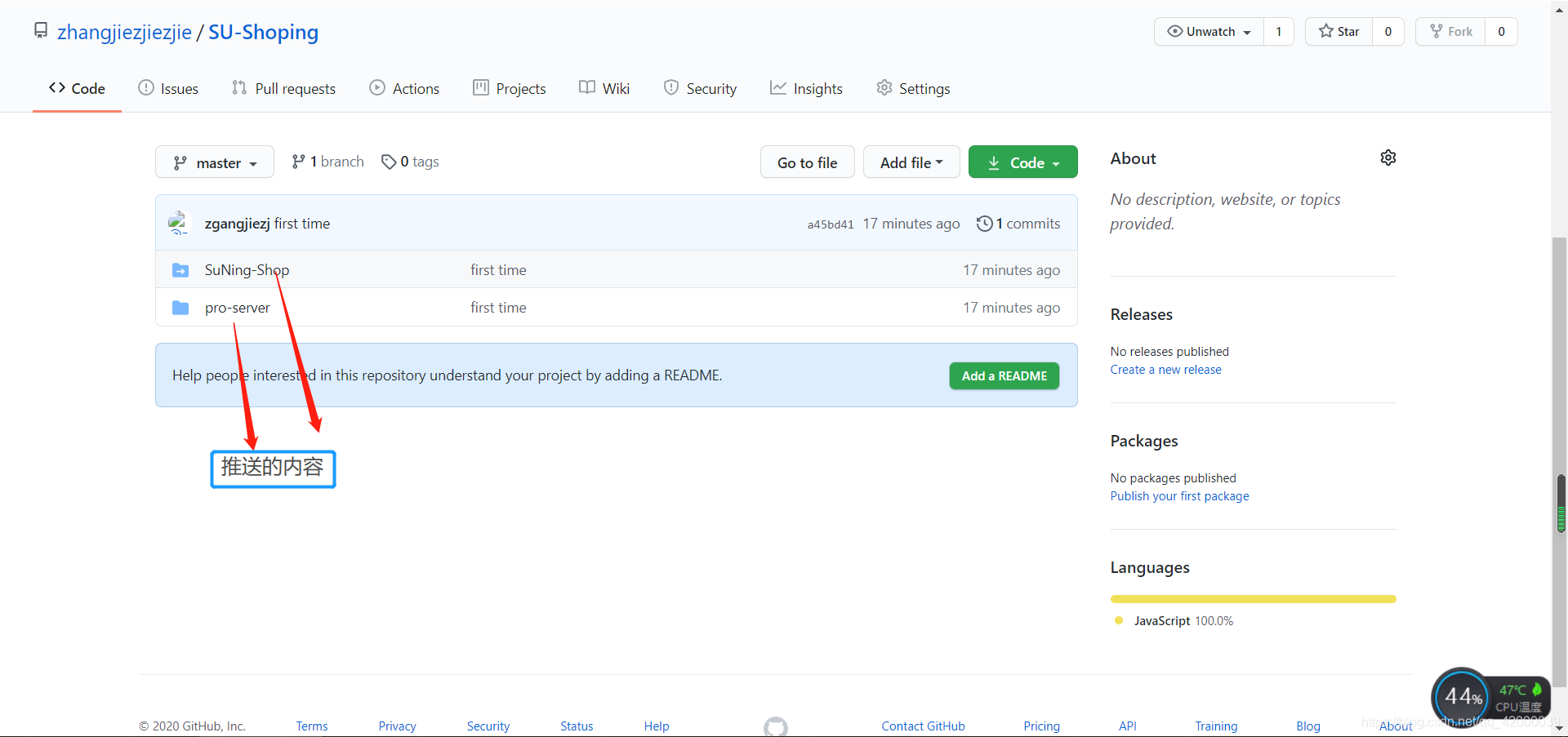
Task: Expand the master branch dropdown
Action: [215, 162]
